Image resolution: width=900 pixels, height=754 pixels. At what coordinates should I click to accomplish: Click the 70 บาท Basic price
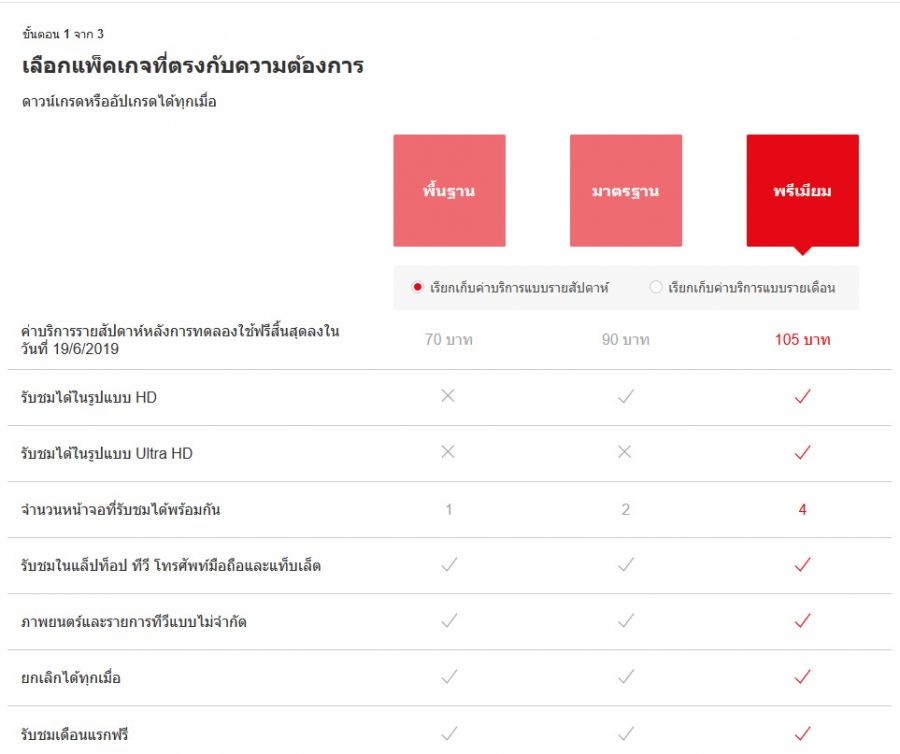click(x=449, y=340)
